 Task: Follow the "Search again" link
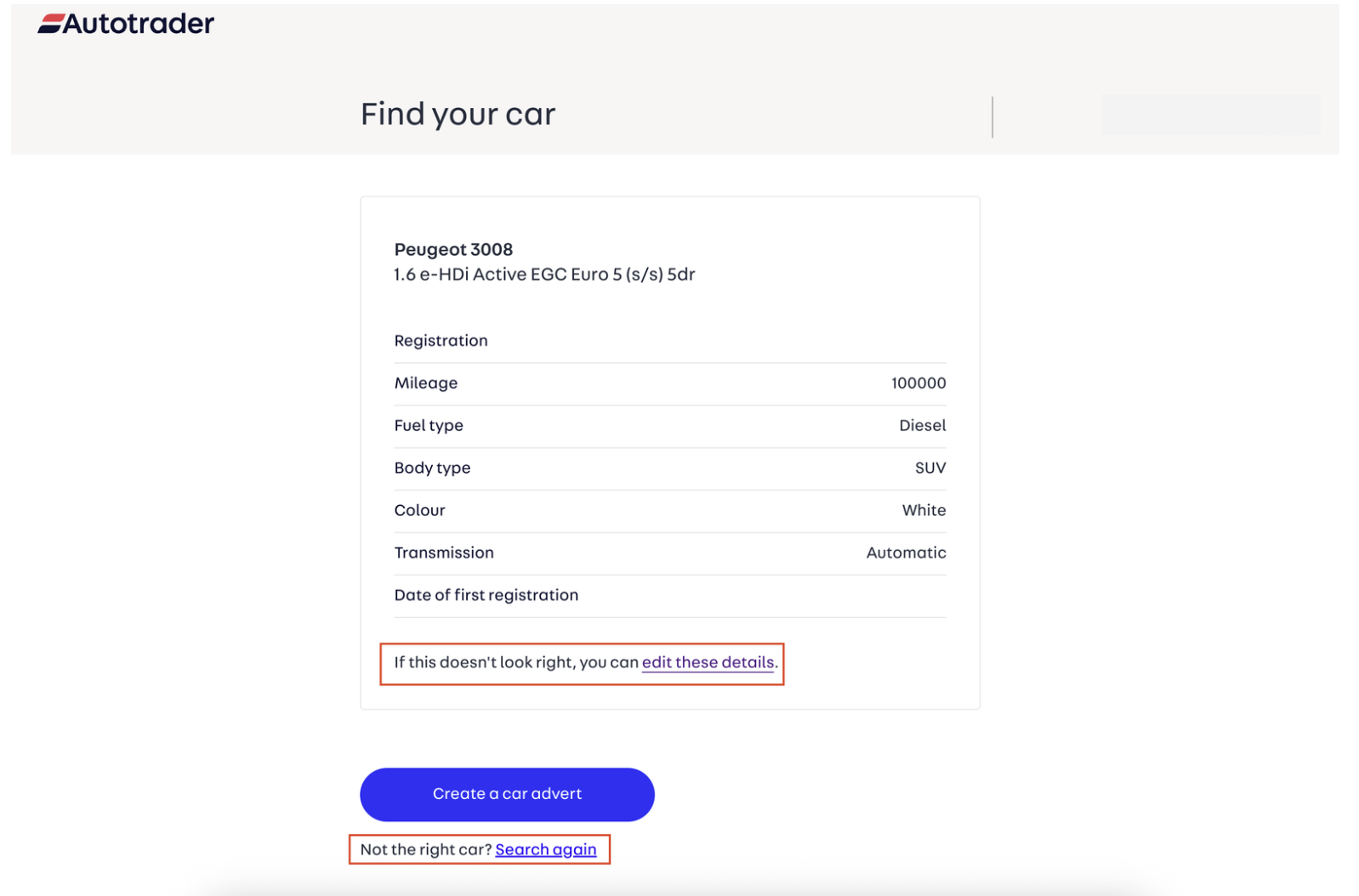[x=545, y=849]
